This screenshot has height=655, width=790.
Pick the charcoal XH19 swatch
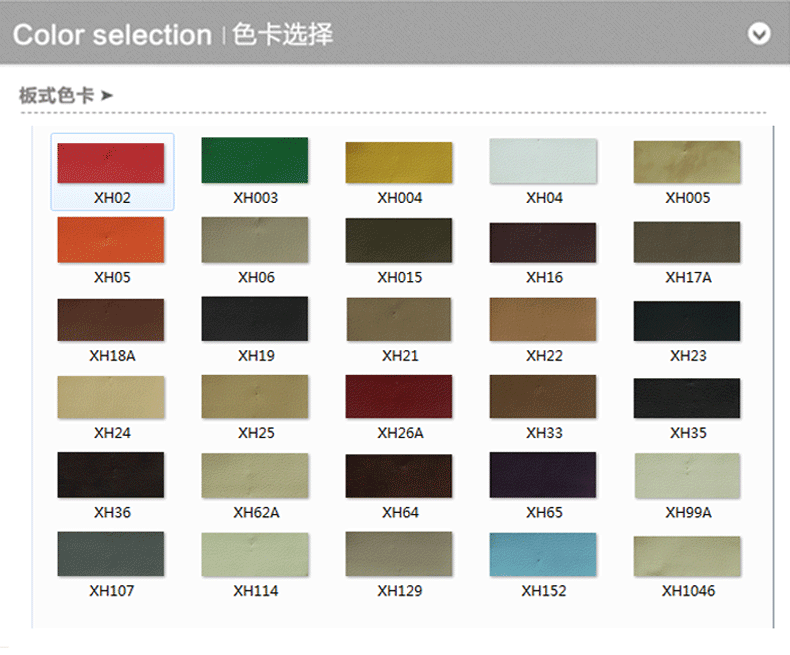click(255, 319)
